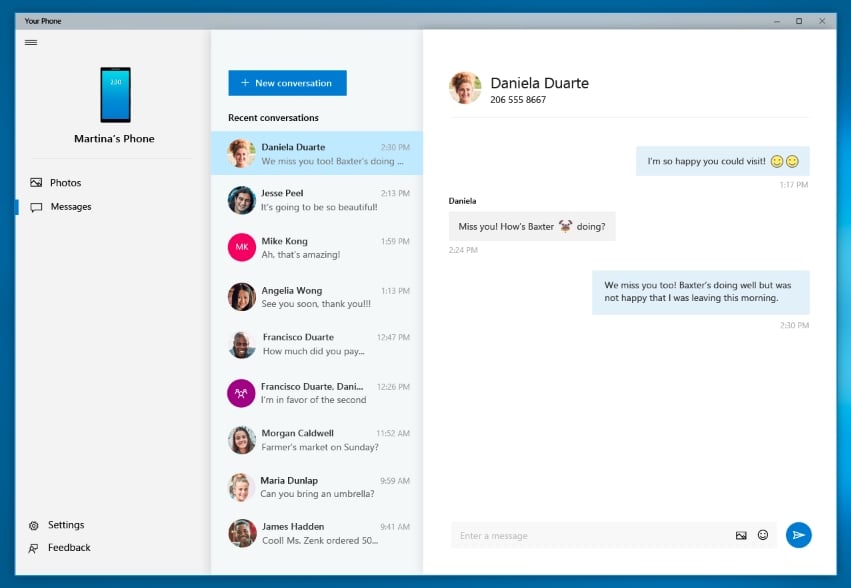Select Mike Kong's MK avatar
This screenshot has width=851, height=588.
tap(242, 248)
